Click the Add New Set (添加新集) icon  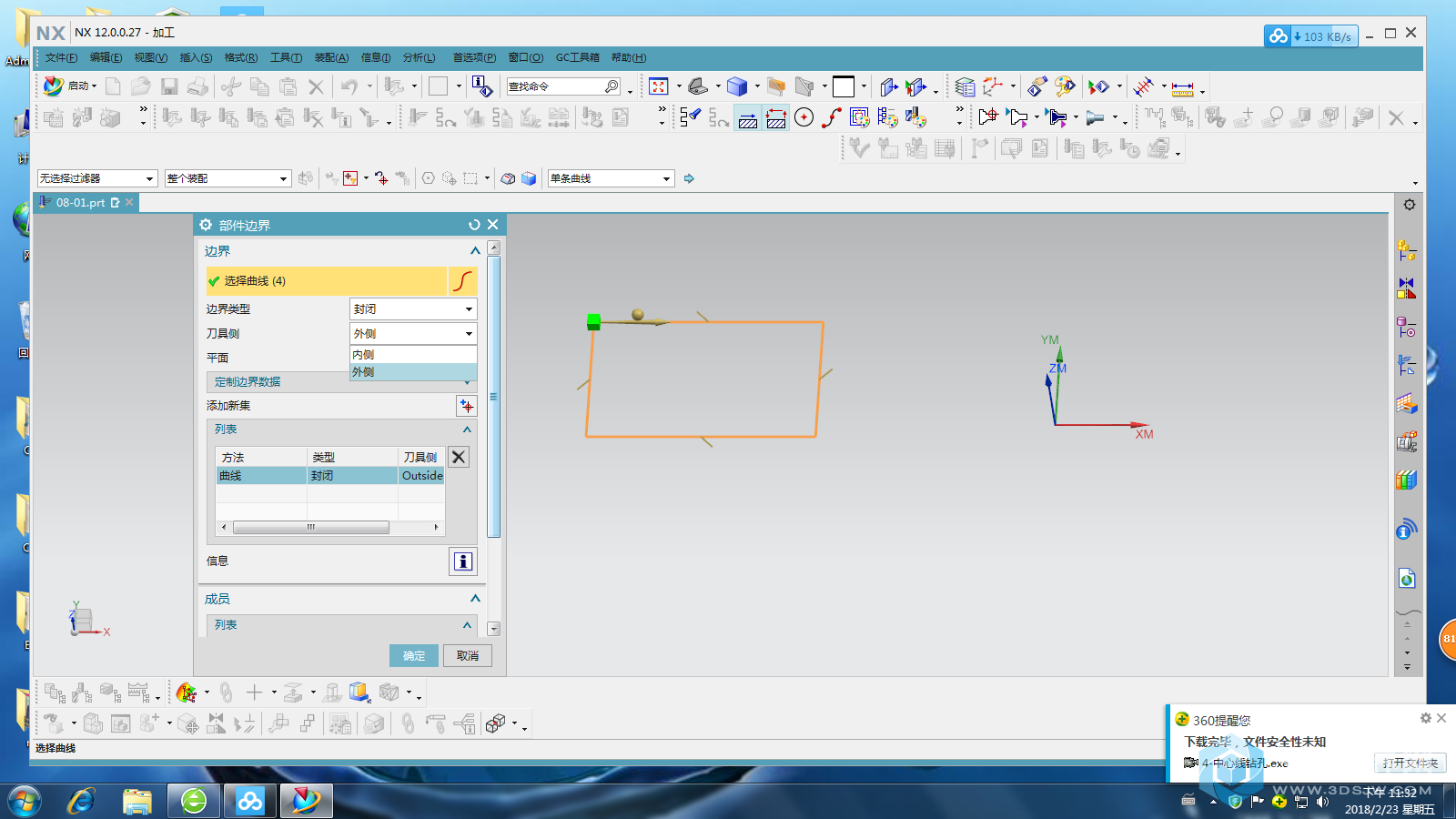point(467,406)
